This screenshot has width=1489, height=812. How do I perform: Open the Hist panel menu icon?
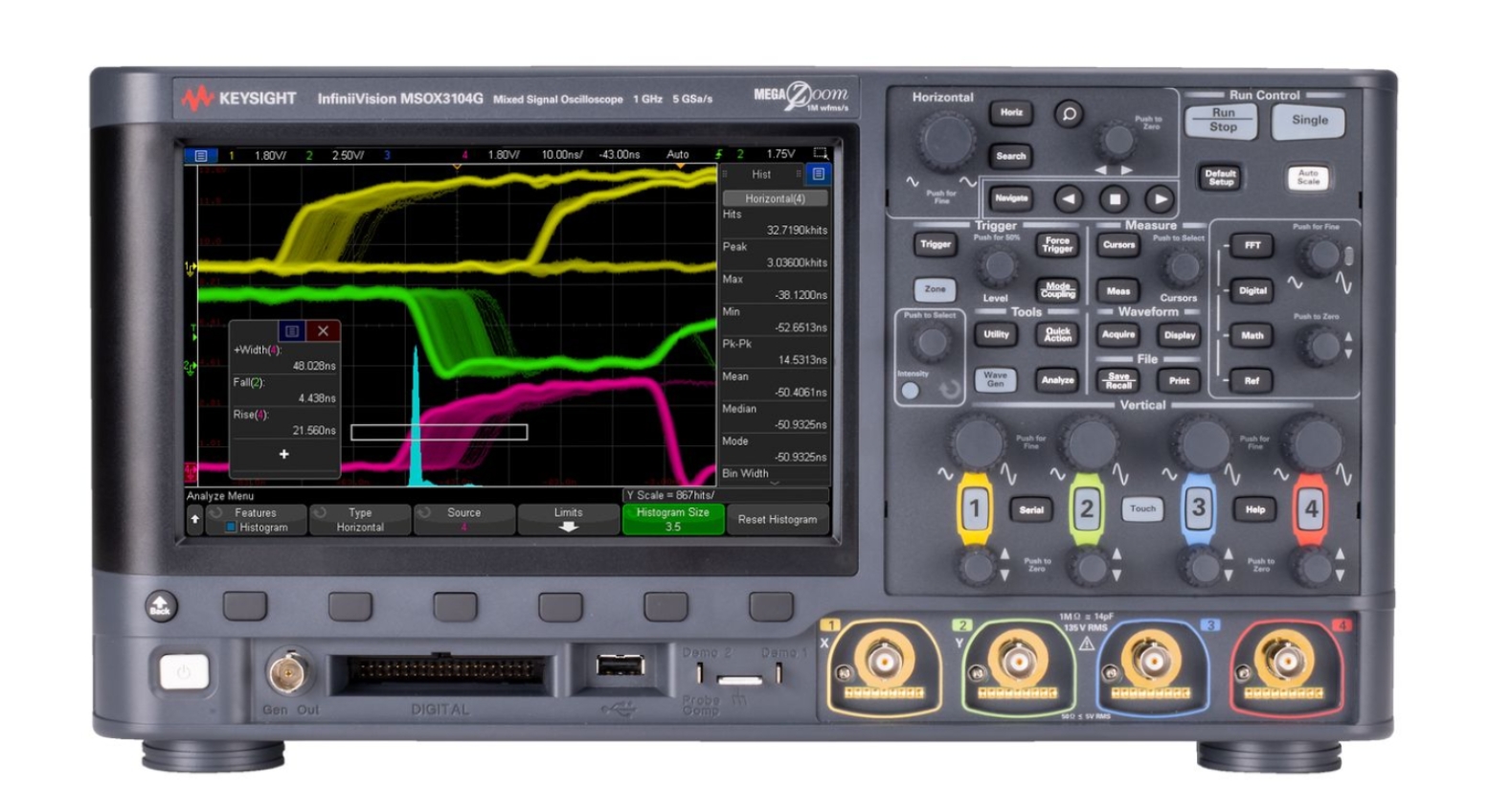pyautogui.click(x=820, y=174)
